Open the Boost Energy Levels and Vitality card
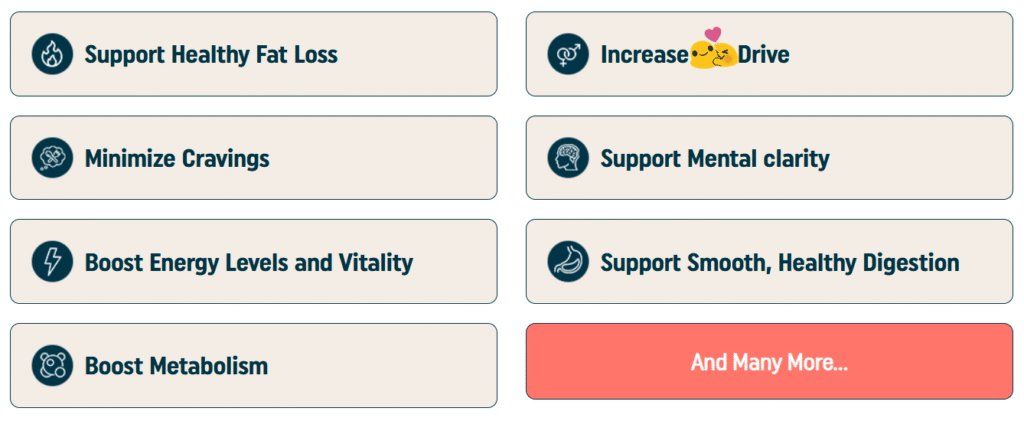The width and height of the screenshot is (1024, 421). [253, 262]
